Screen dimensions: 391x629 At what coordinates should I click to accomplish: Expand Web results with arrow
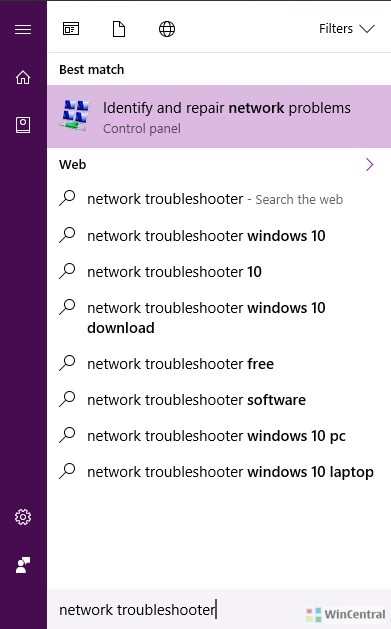[x=369, y=164]
